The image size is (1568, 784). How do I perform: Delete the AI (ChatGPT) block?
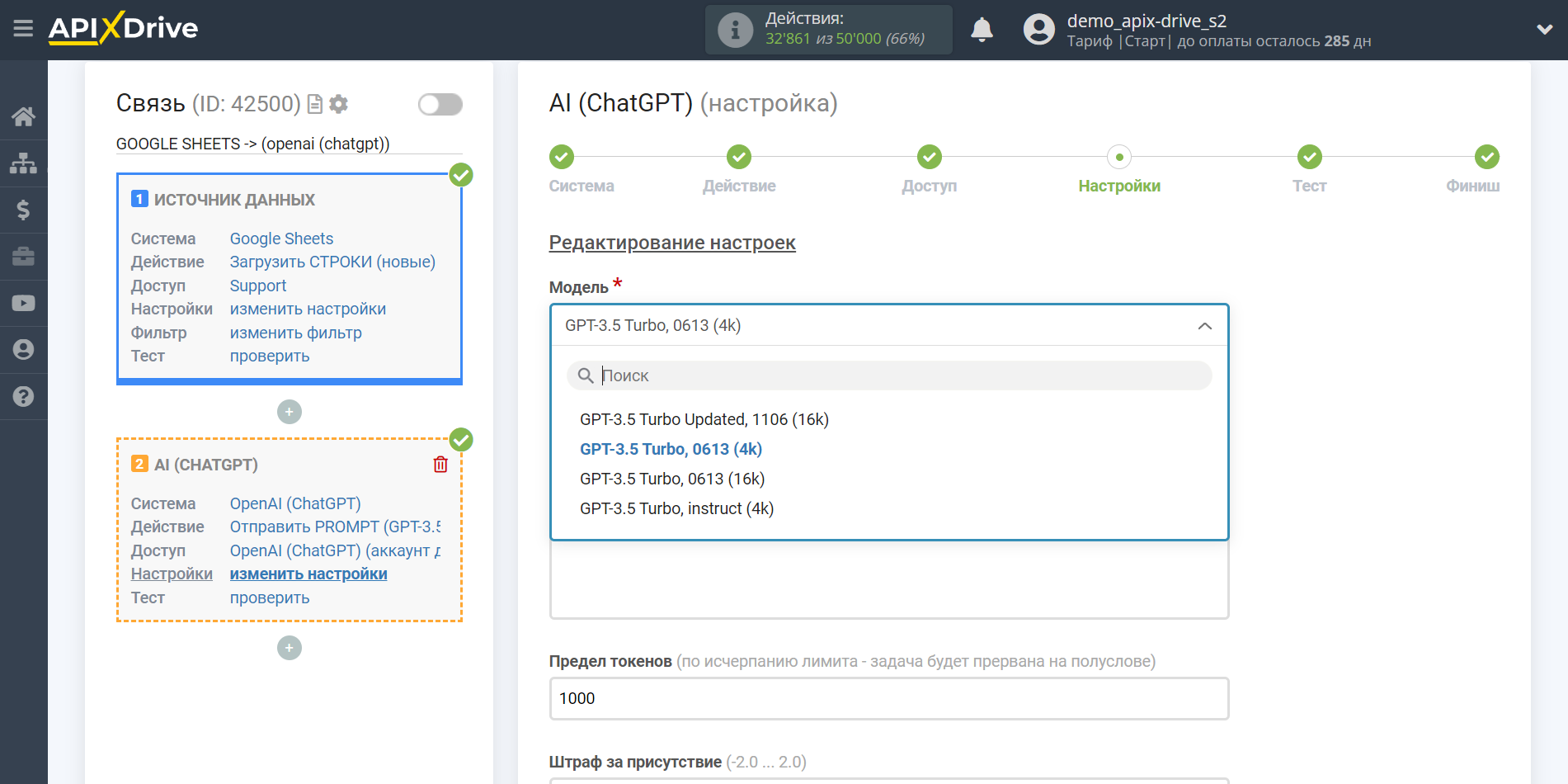(440, 465)
